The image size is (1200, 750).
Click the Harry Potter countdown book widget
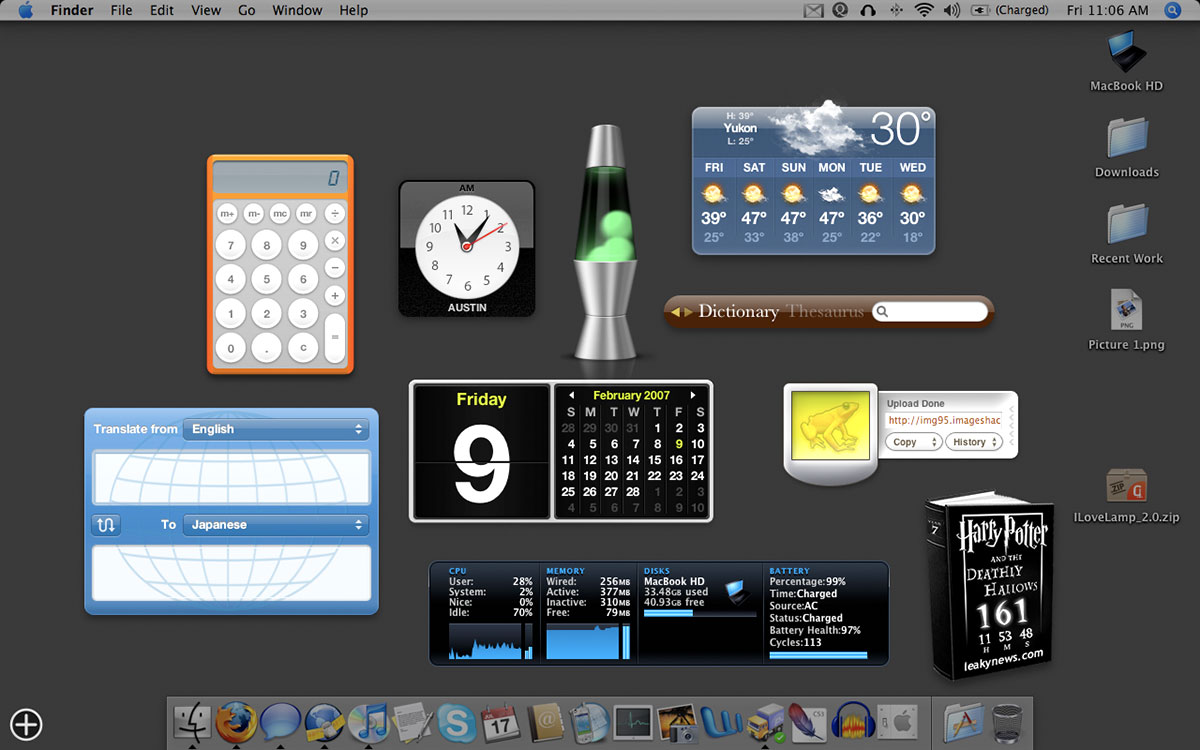click(991, 585)
